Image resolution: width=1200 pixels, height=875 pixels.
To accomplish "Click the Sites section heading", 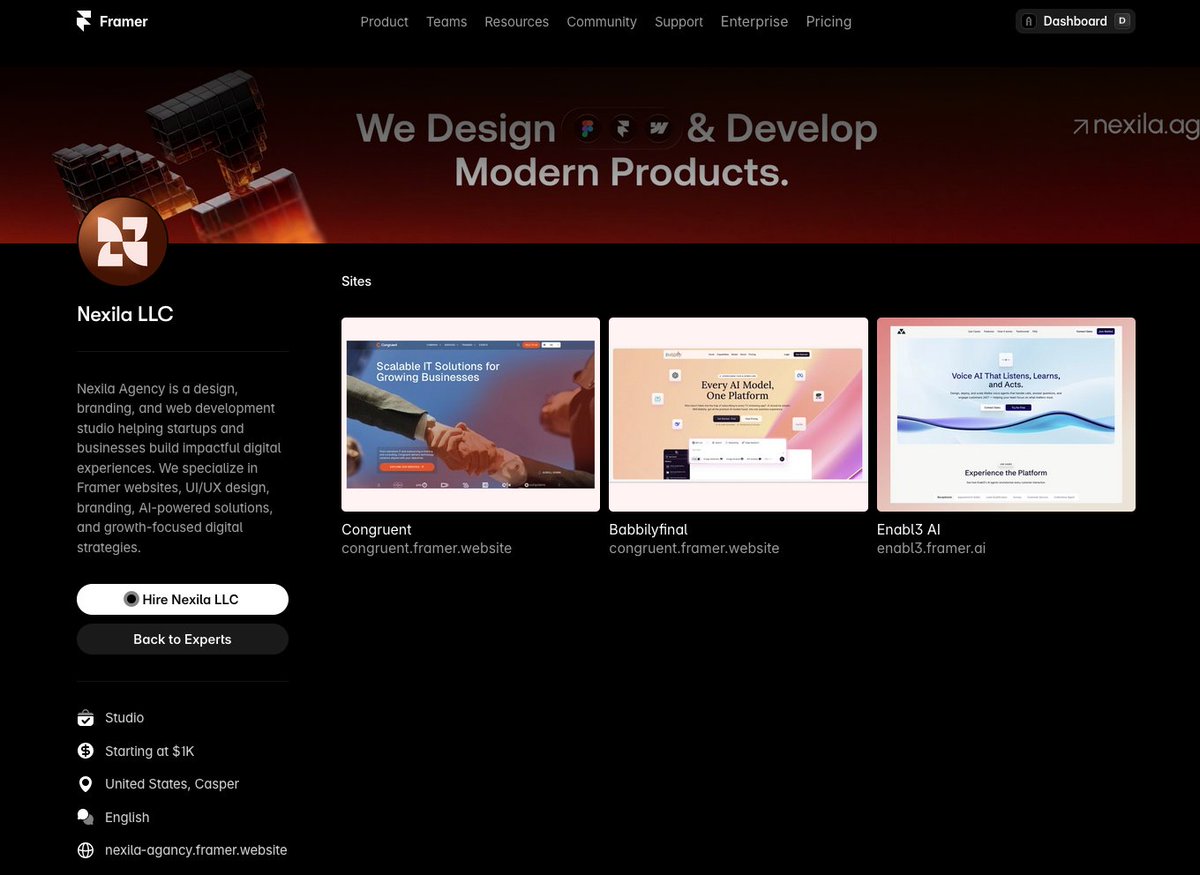I will pos(356,281).
